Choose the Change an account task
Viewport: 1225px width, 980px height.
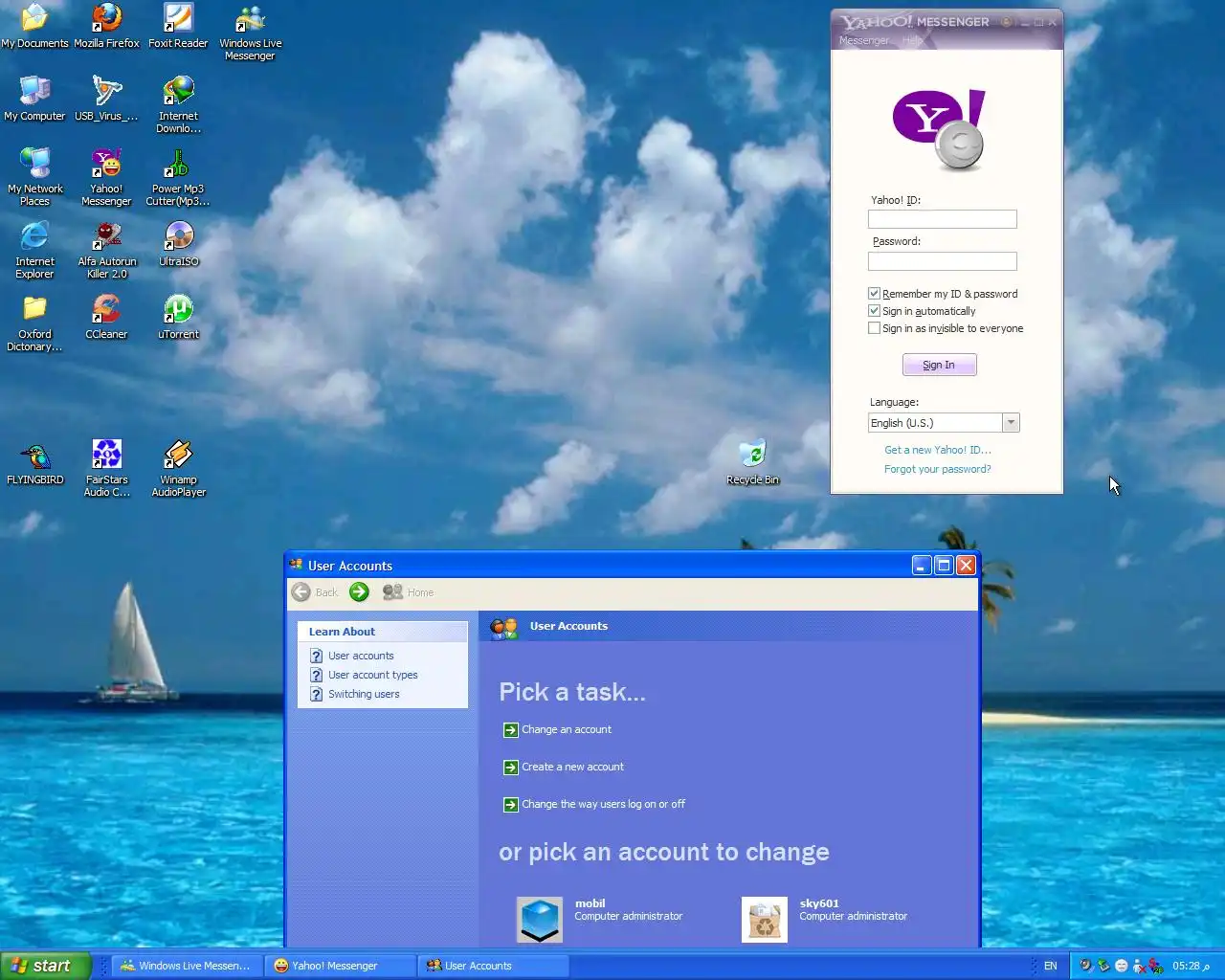[x=566, y=729]
